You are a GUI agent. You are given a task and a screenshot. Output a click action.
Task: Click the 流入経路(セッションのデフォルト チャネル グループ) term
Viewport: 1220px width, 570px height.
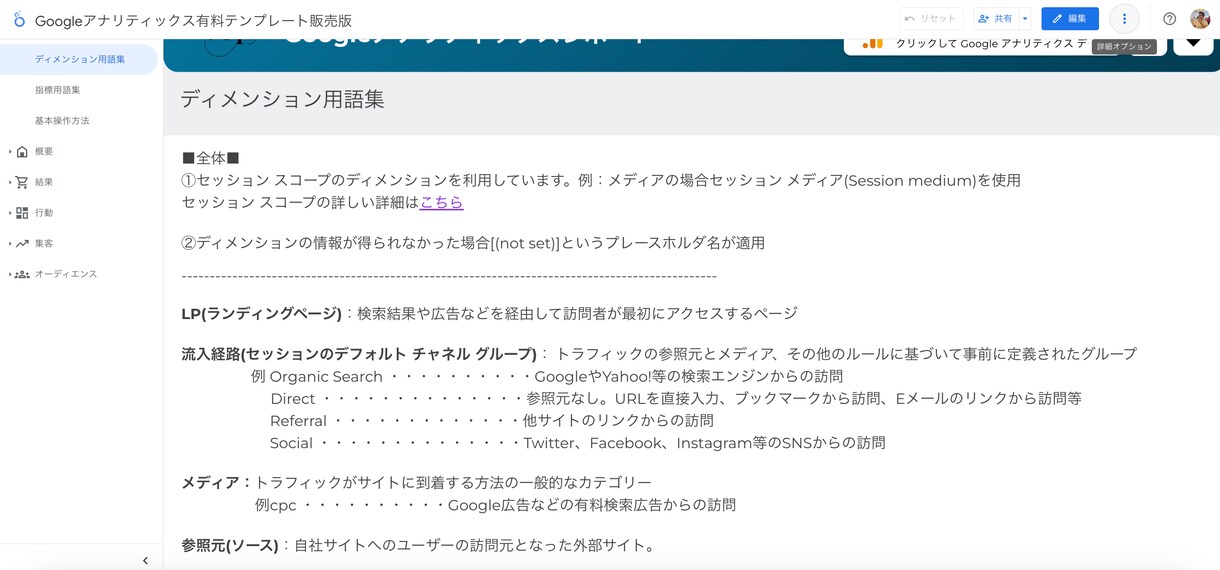[359, 353]
